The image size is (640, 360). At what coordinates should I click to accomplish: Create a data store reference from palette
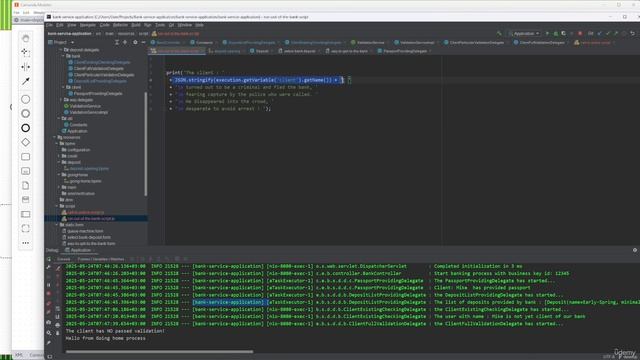point(25,200)
